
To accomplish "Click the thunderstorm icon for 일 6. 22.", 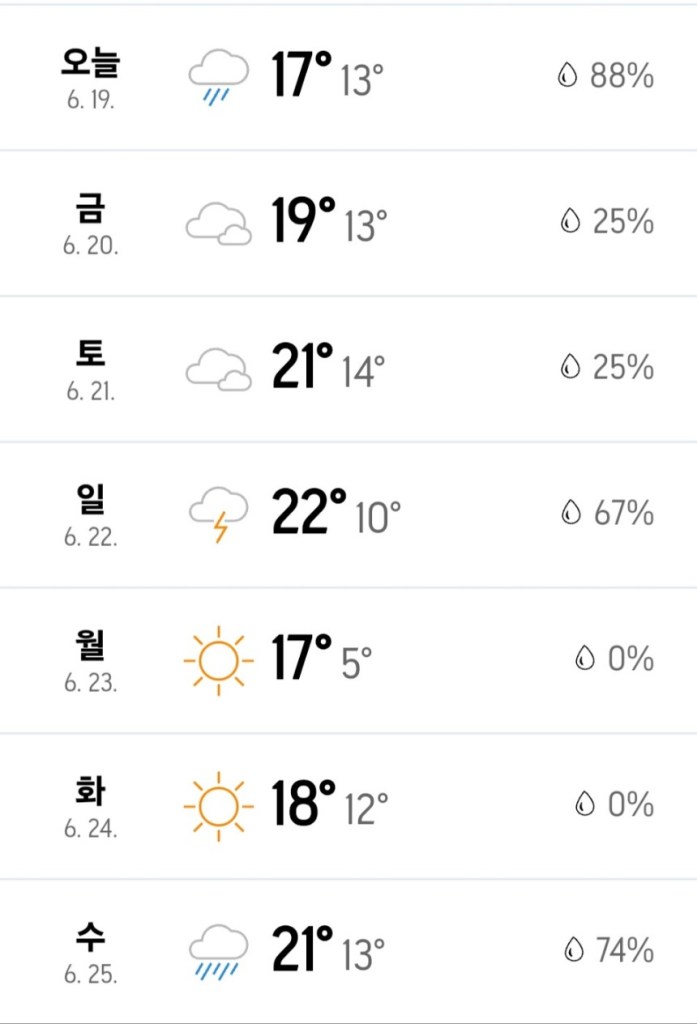I will (x=219, y=513).
